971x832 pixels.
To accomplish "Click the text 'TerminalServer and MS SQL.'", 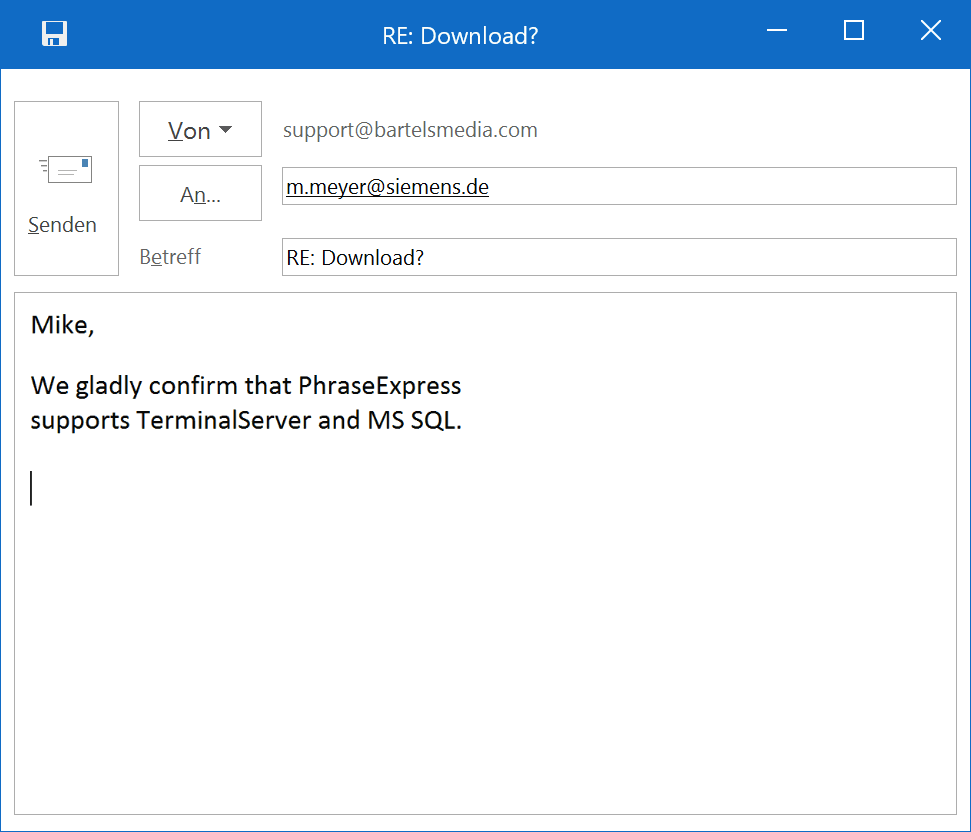I will click(x=299, y=420).
